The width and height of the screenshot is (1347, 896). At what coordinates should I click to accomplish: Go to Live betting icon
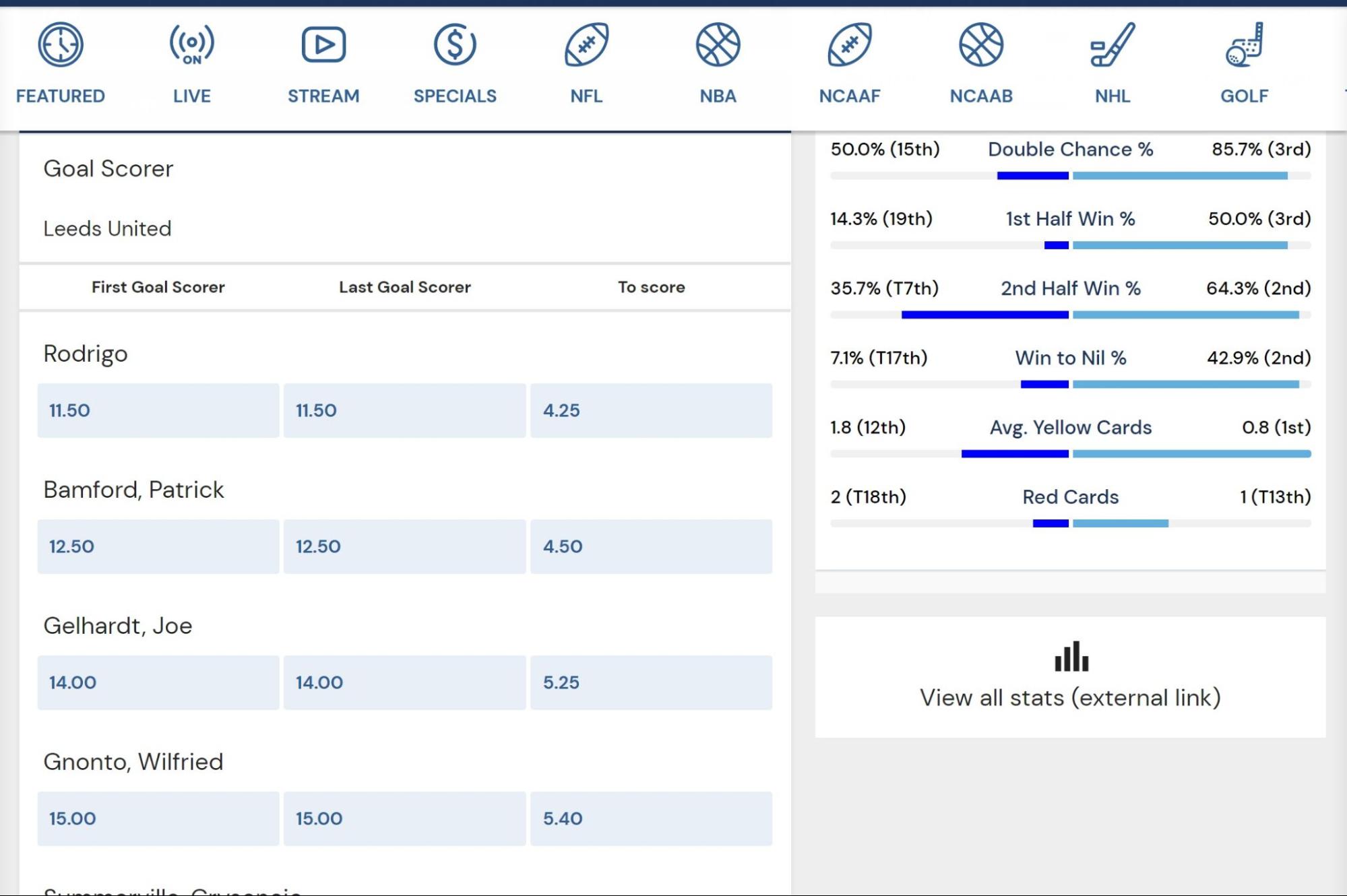[x=192, y=45]
